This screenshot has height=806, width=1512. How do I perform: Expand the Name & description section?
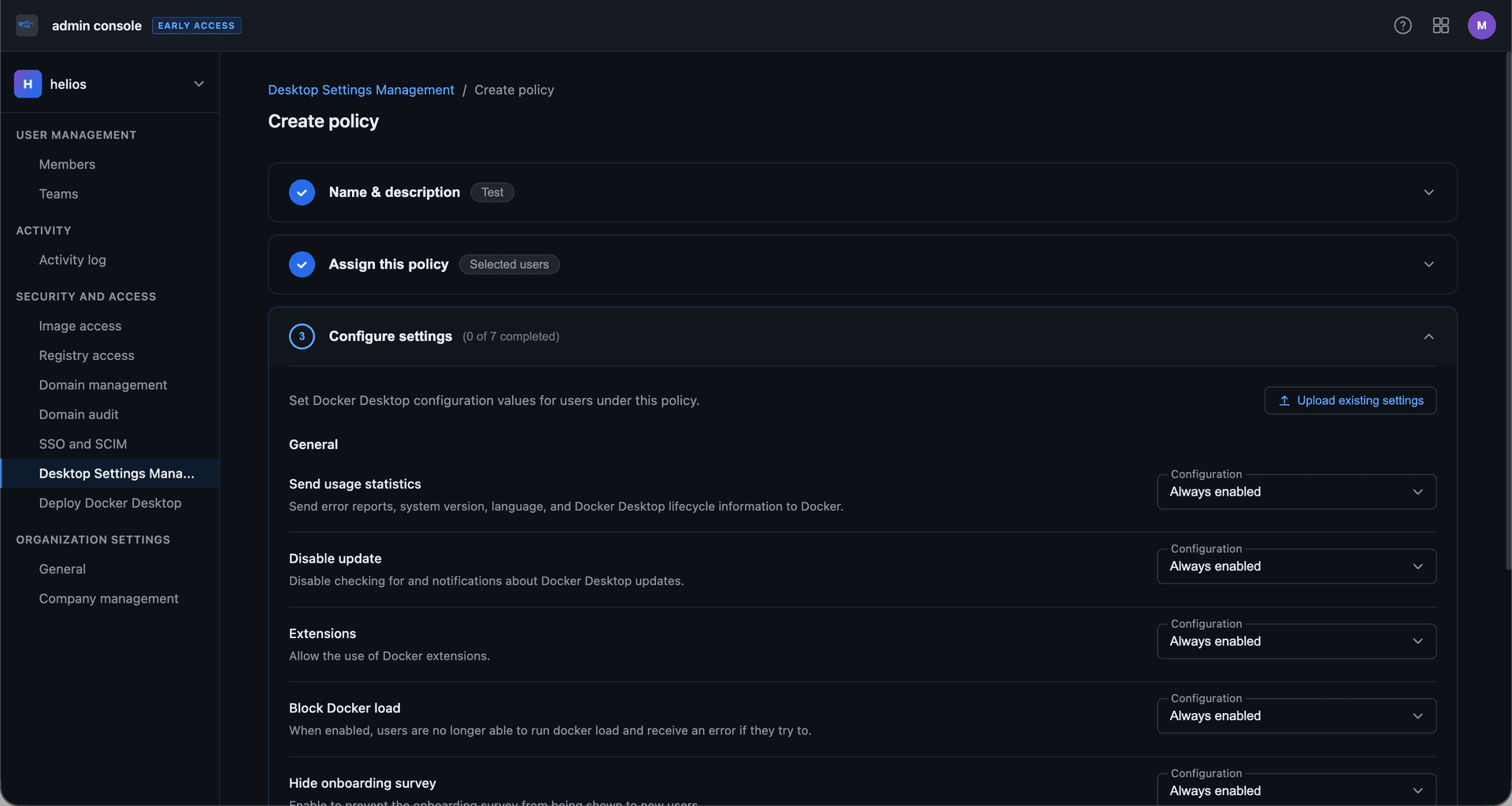point(1429,191)
